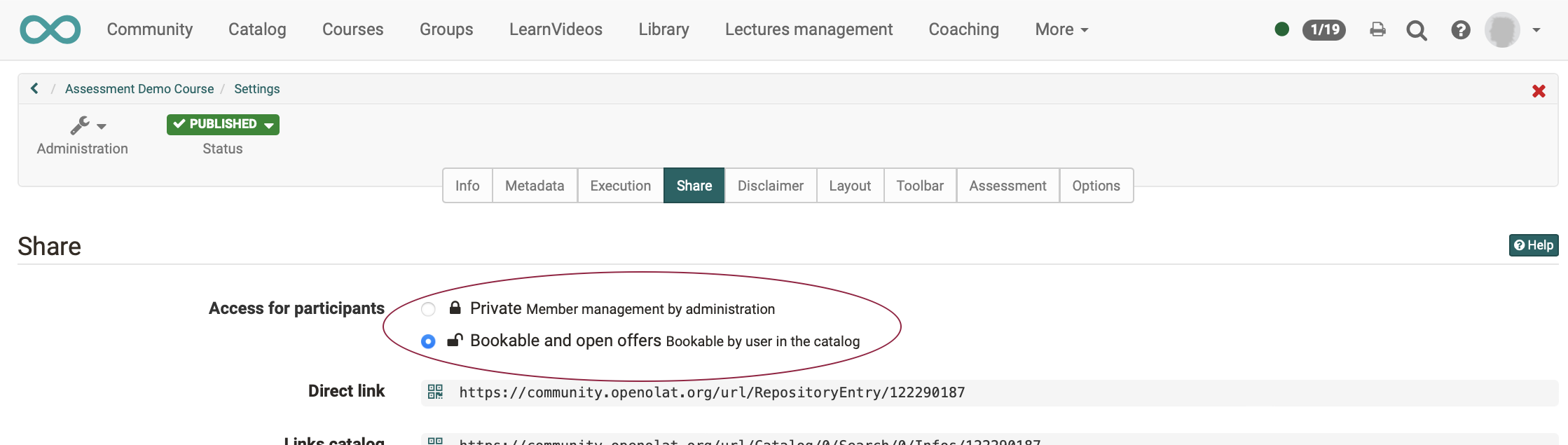Open the user menu caret
This screenshot has width=1568, height=445.
[x=1536, y=30]
